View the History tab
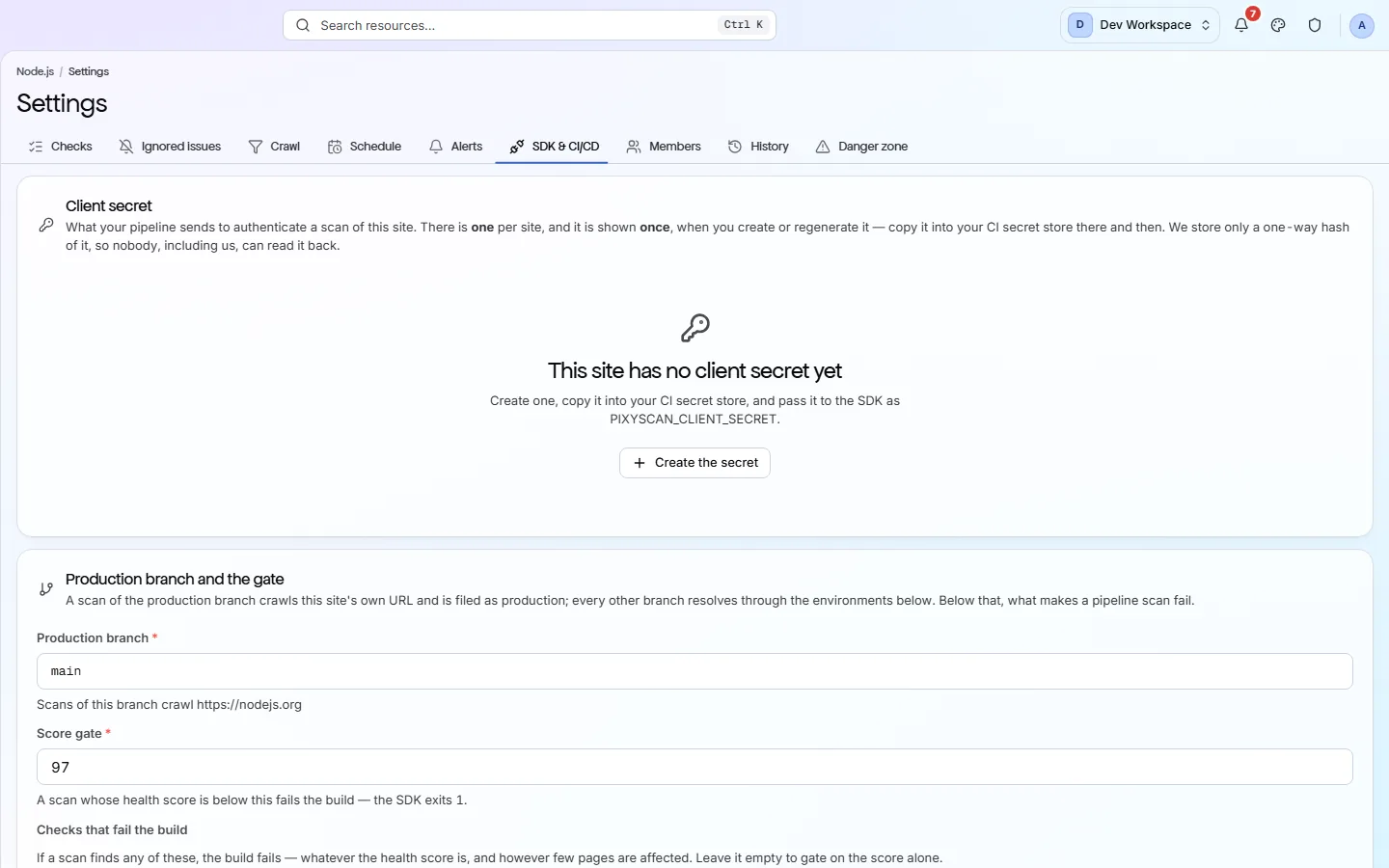Image resolution: width=1389 pixels, height=868 pixels. (758, 147)
